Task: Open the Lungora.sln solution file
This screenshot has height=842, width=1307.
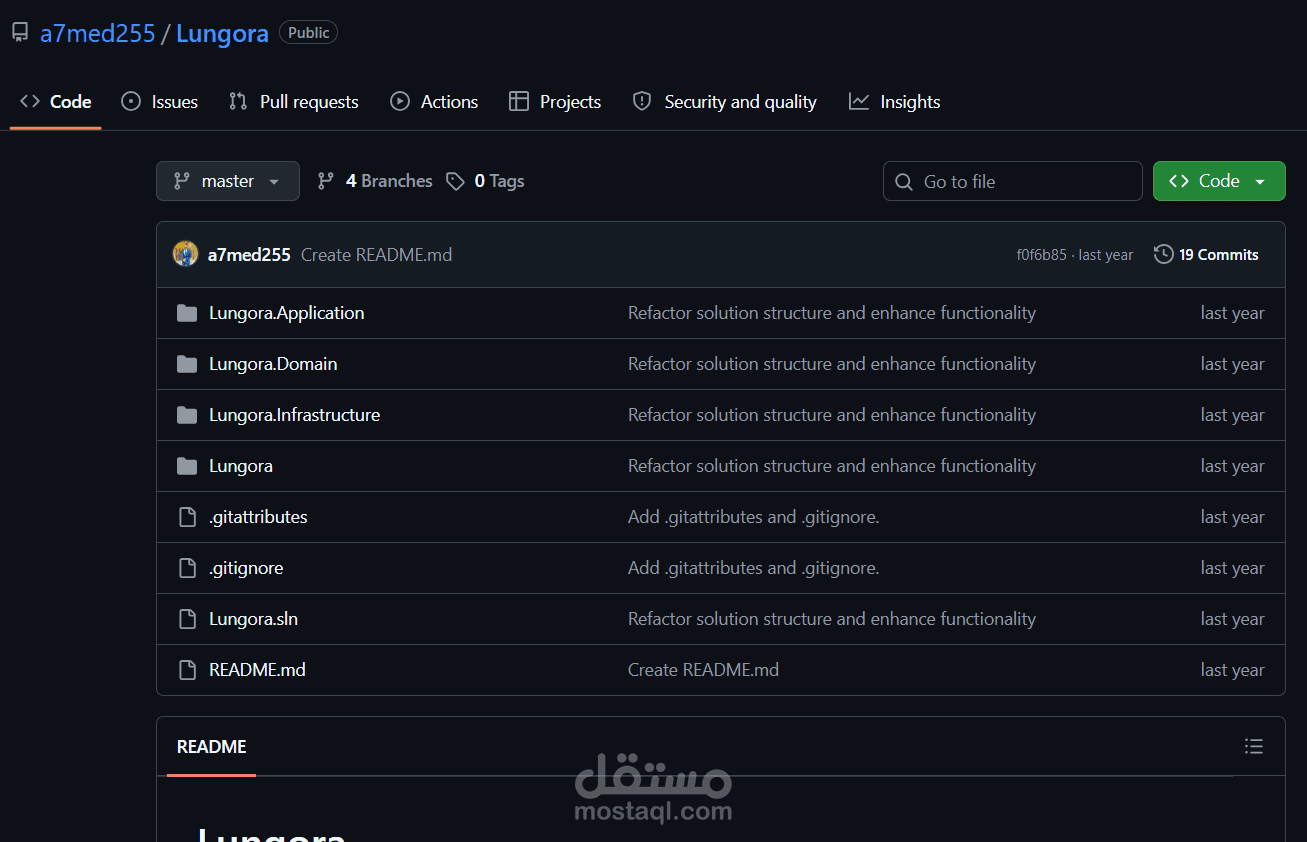Action: pyautogui.click(x=253, y=619)
